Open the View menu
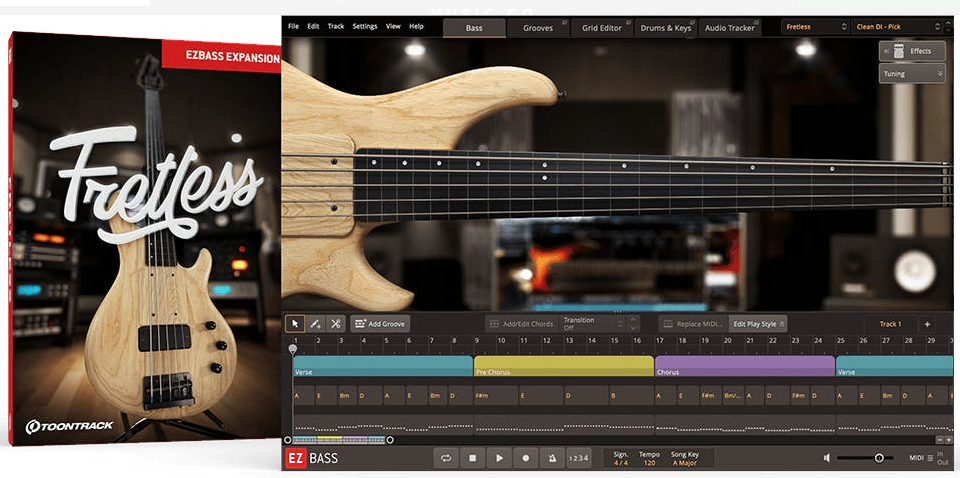Screen dimensions: 960x478 click(393, 26)
